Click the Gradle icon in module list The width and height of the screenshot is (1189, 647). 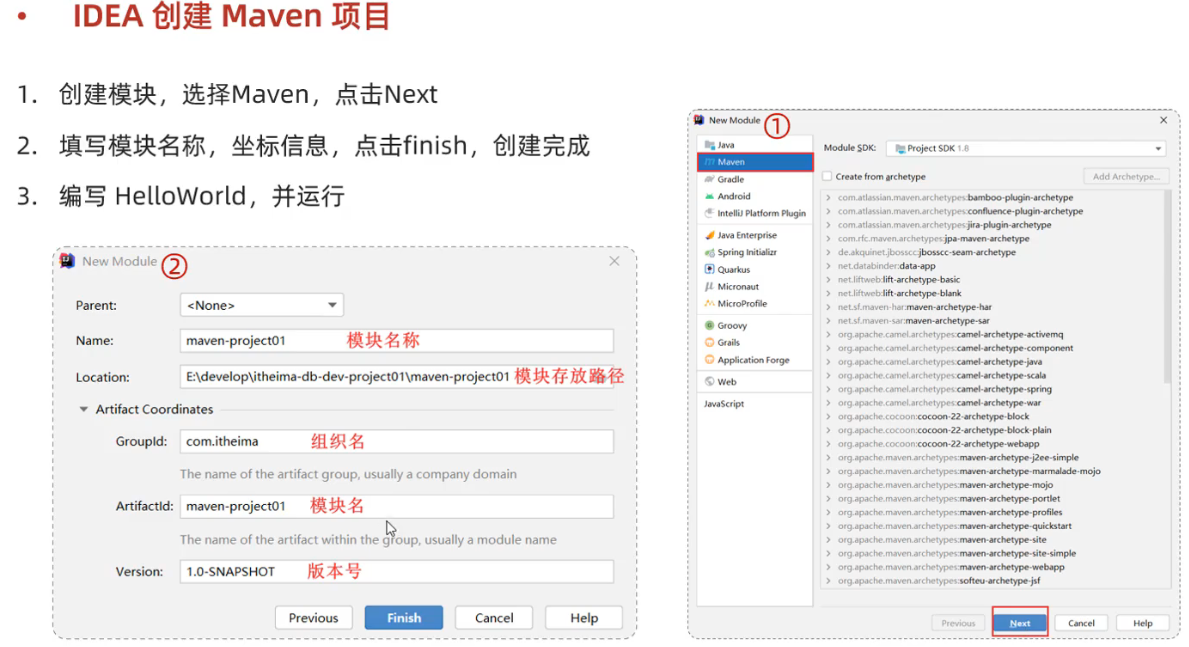[710, 180]
